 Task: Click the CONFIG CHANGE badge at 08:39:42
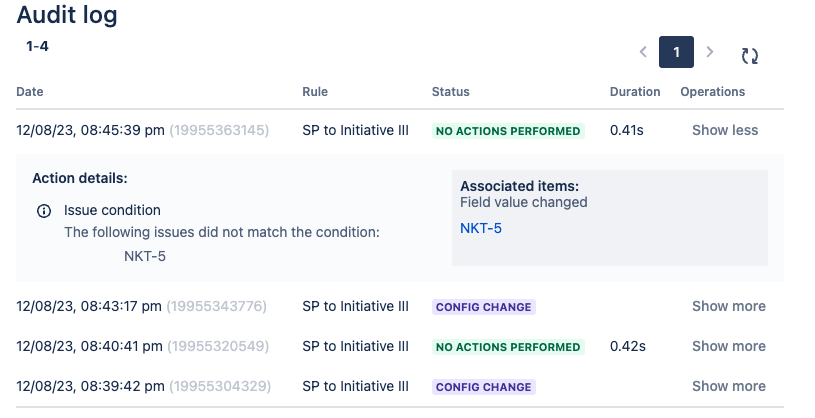pos(484,387)
